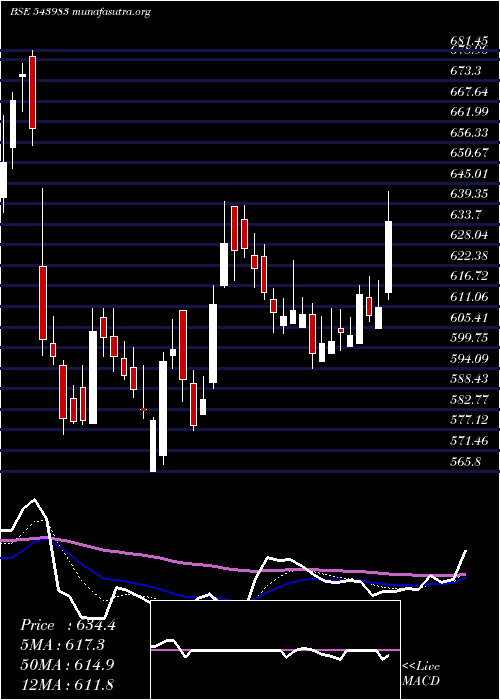Click the BSE munafasutra.org chart title
This screenshot has height=700, width=500.
(x=80, y=12)
